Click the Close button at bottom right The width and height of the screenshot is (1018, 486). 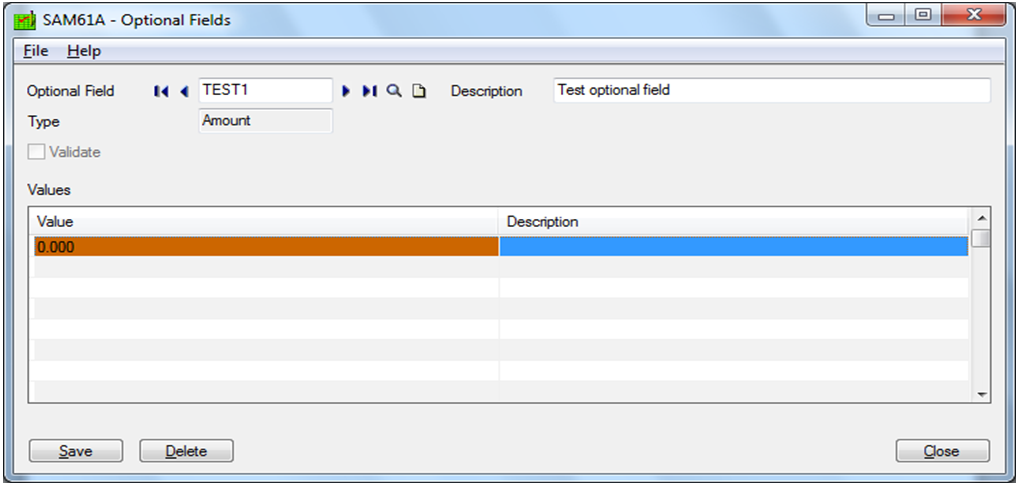coord(943,451)
